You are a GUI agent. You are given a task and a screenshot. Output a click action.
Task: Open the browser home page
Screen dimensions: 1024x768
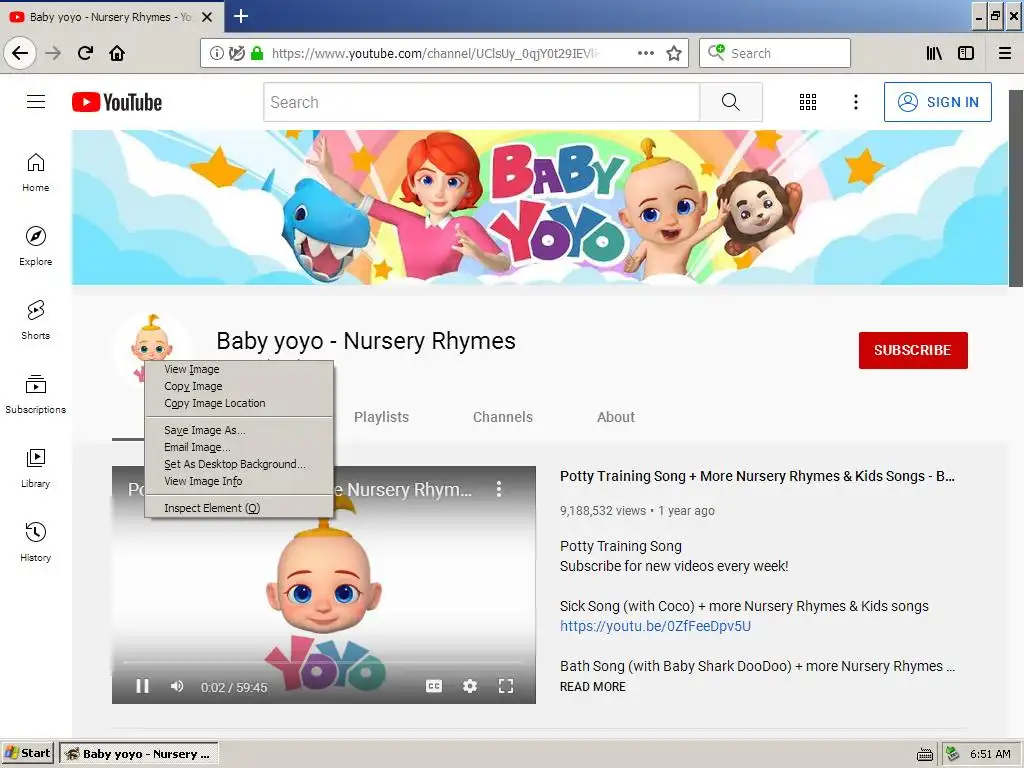coord(117,53)
